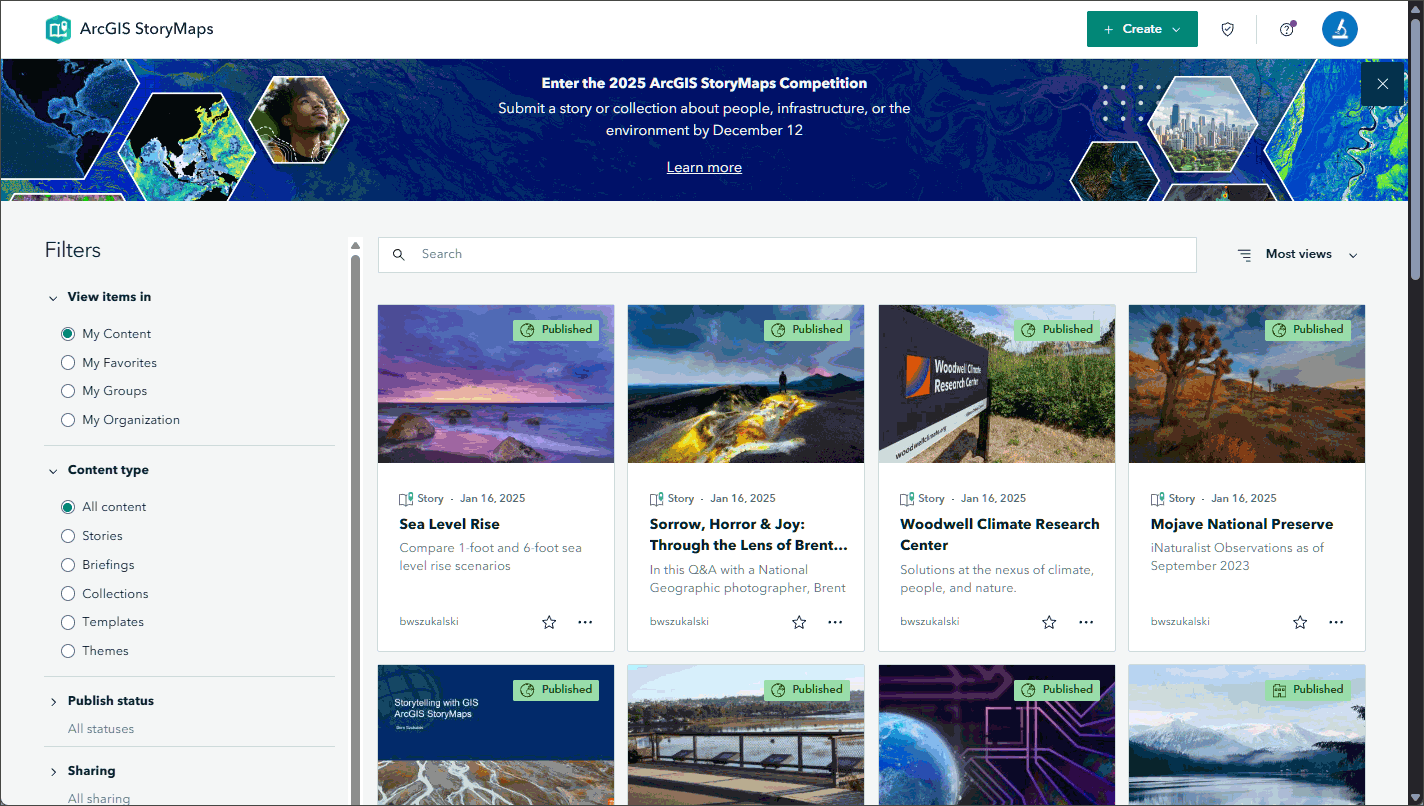Screen dimensions: 1424x806
Task: Click the page vertical scrollbar
Action: [x=1415, y=150]
